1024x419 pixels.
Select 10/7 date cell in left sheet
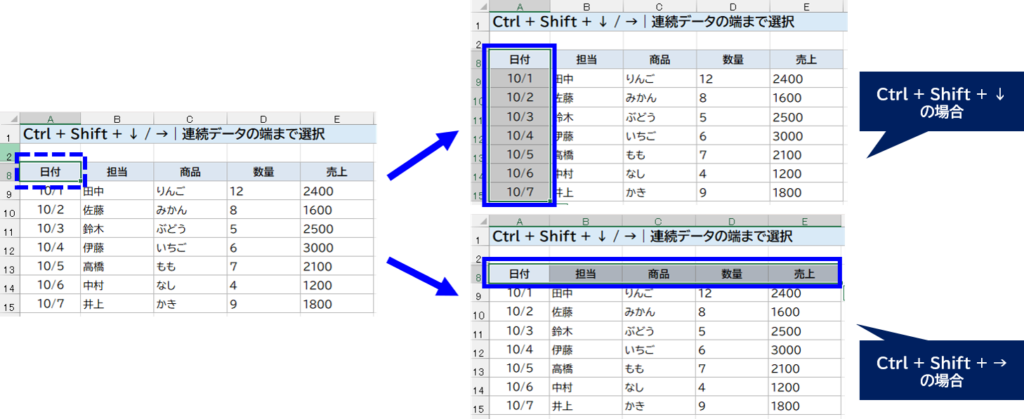[50, 304]
